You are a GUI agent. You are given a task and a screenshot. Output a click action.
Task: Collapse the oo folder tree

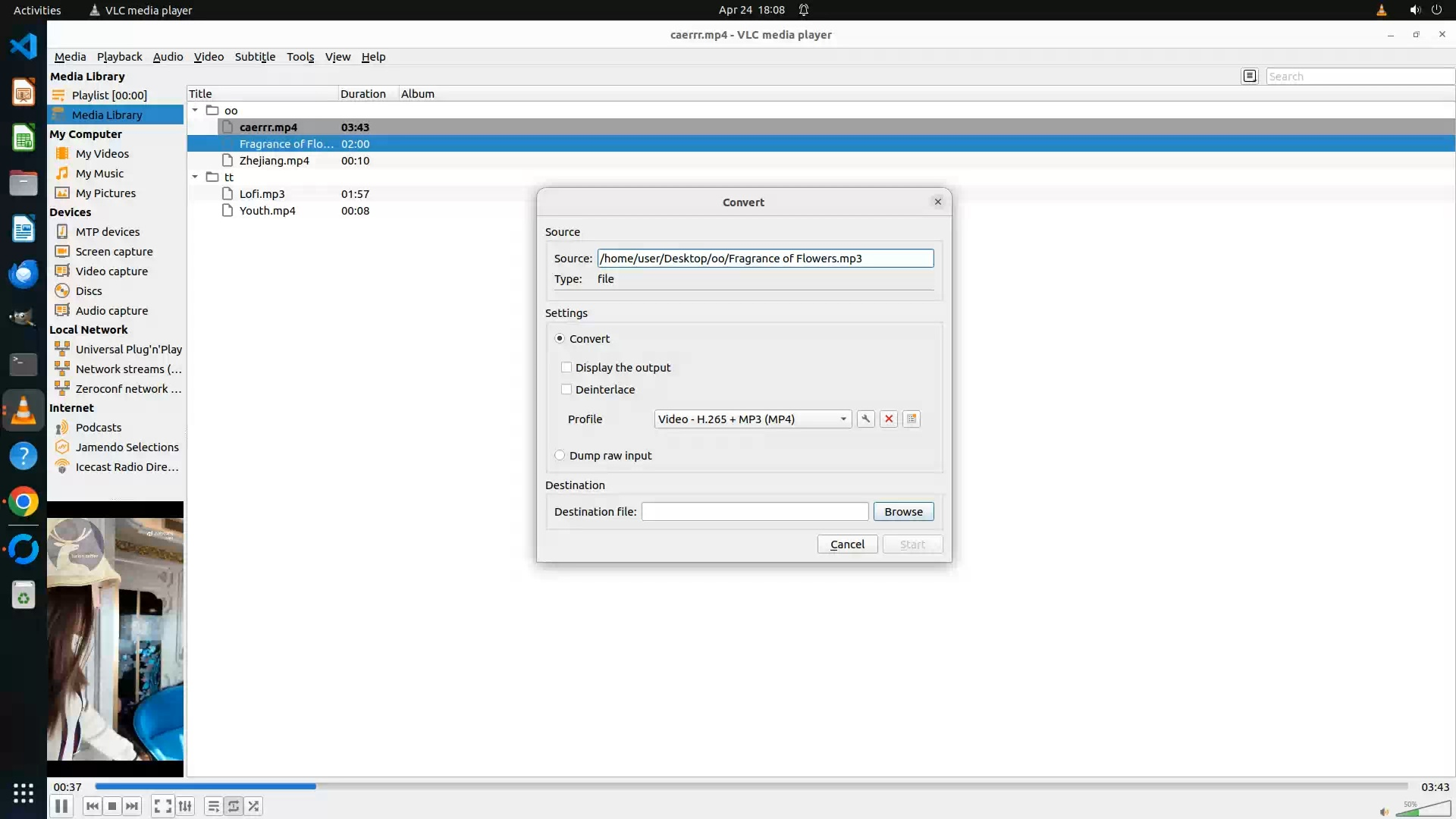coord(195,110)
